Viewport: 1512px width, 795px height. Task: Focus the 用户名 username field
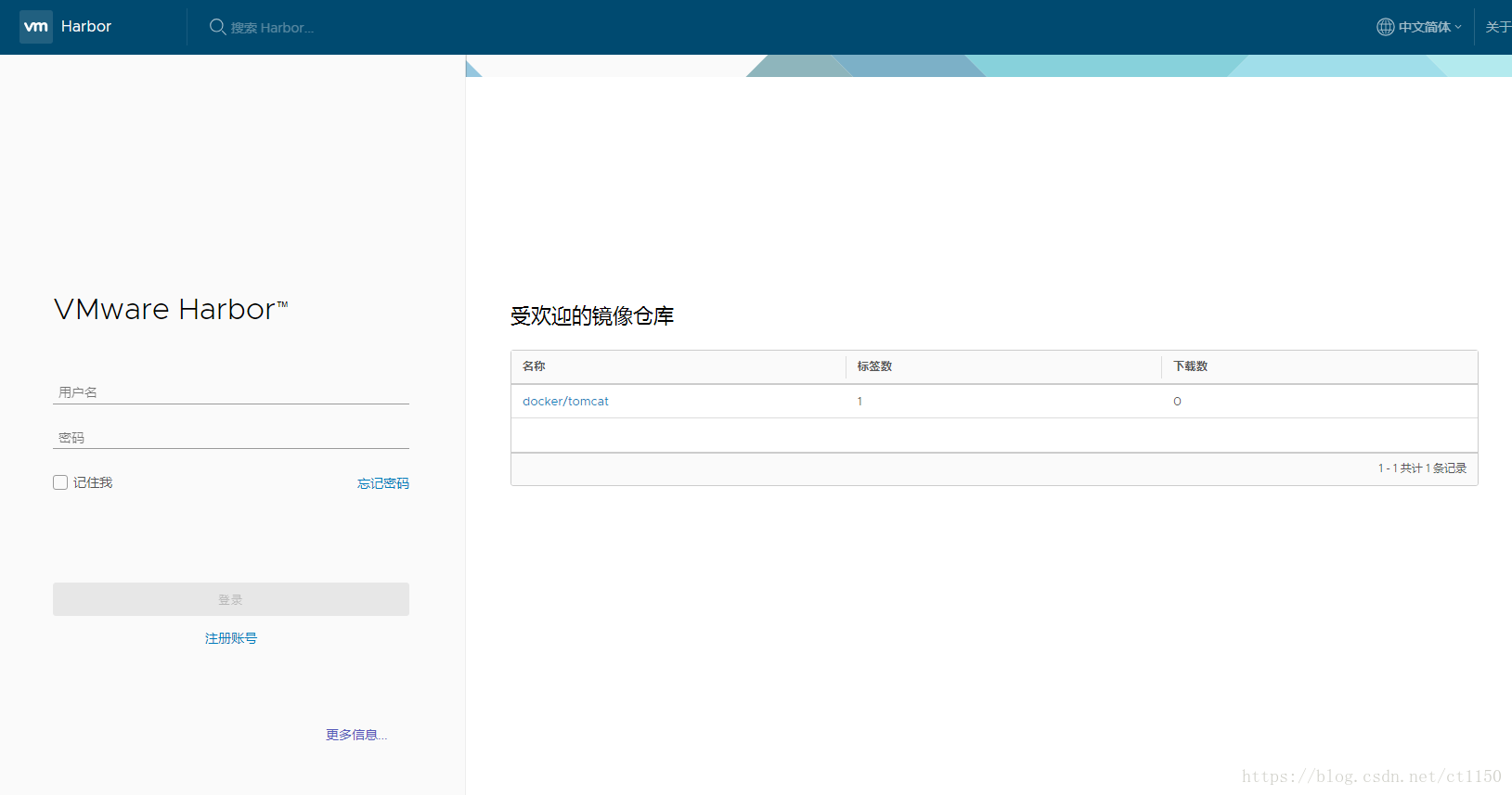coord(231,392)
